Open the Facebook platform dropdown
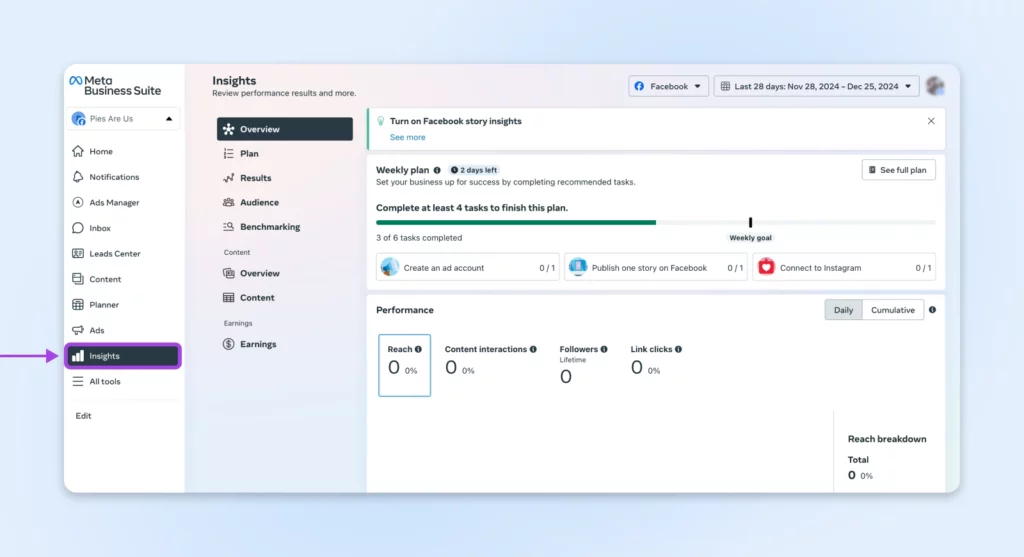This screenshot has height=557, width=1024. (x=668, y=86)
